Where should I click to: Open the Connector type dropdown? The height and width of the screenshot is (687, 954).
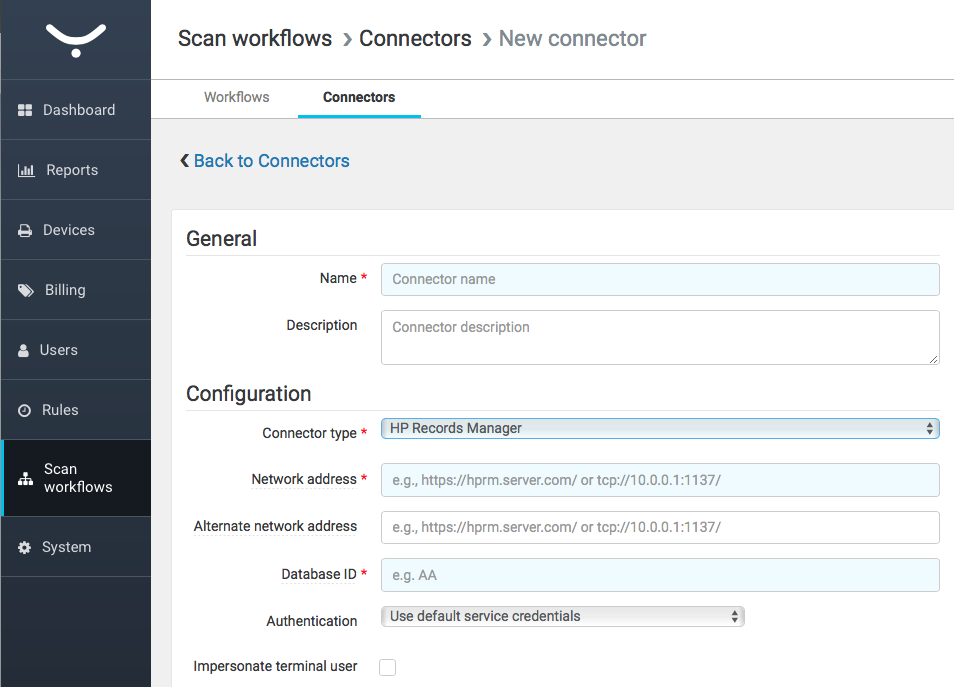click(x=660, y=429)
